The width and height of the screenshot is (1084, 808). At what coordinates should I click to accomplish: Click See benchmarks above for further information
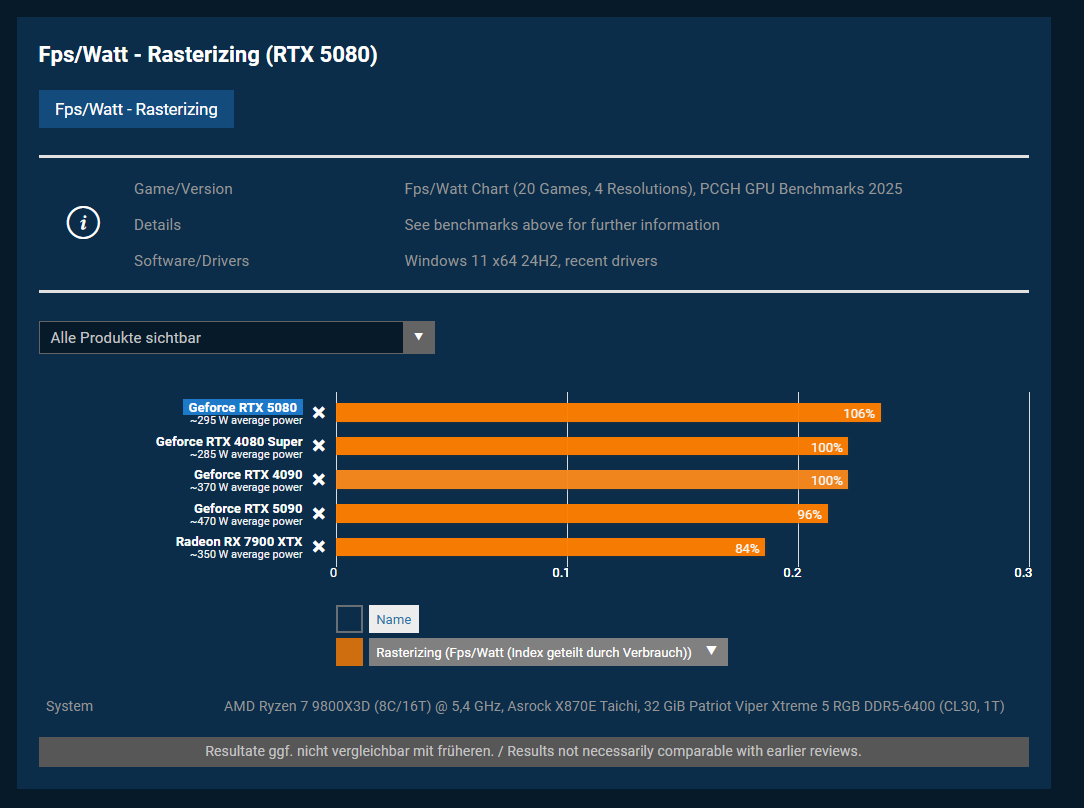[562, 225]
